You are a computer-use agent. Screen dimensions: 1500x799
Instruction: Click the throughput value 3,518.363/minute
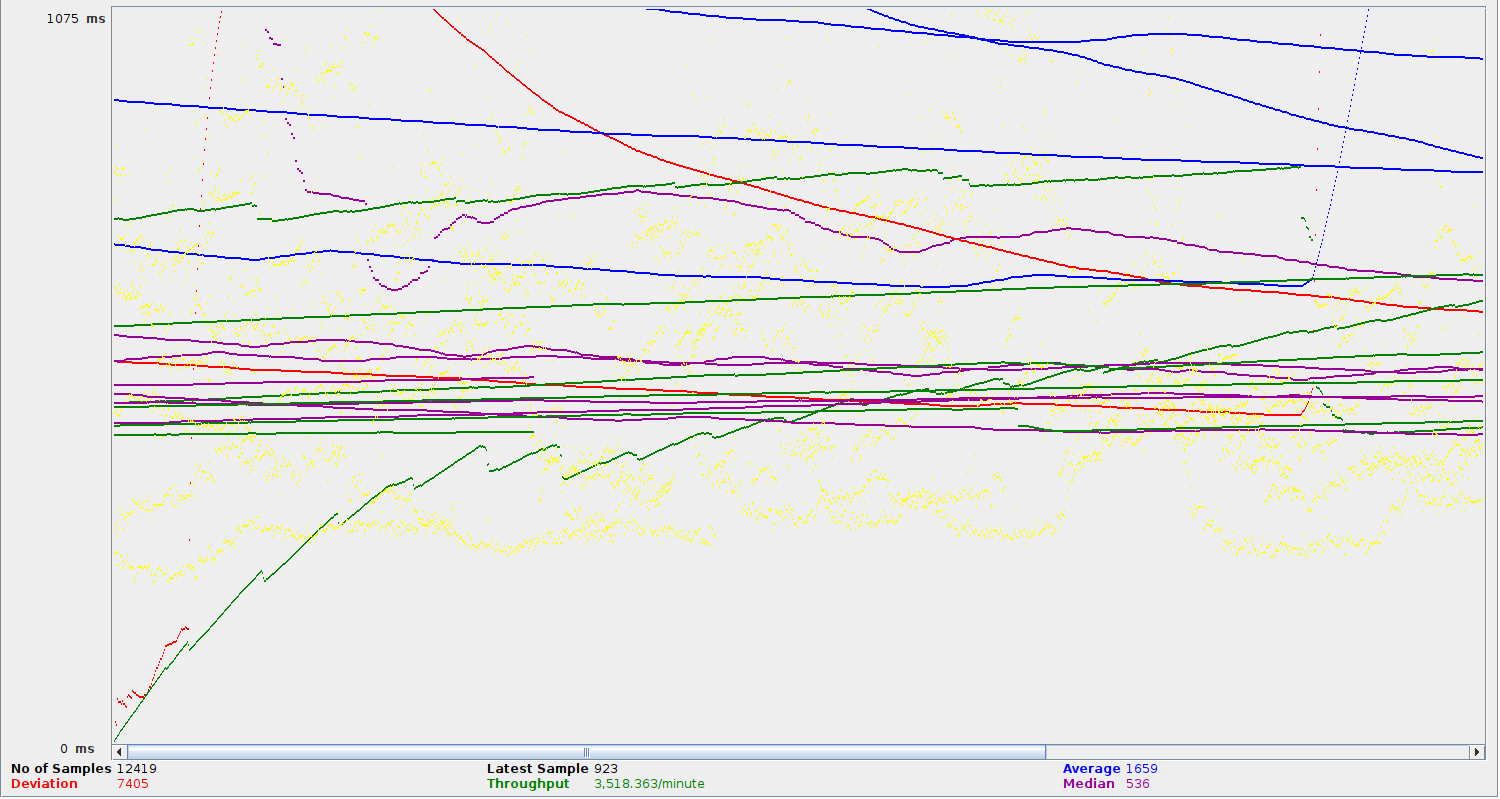649,784
